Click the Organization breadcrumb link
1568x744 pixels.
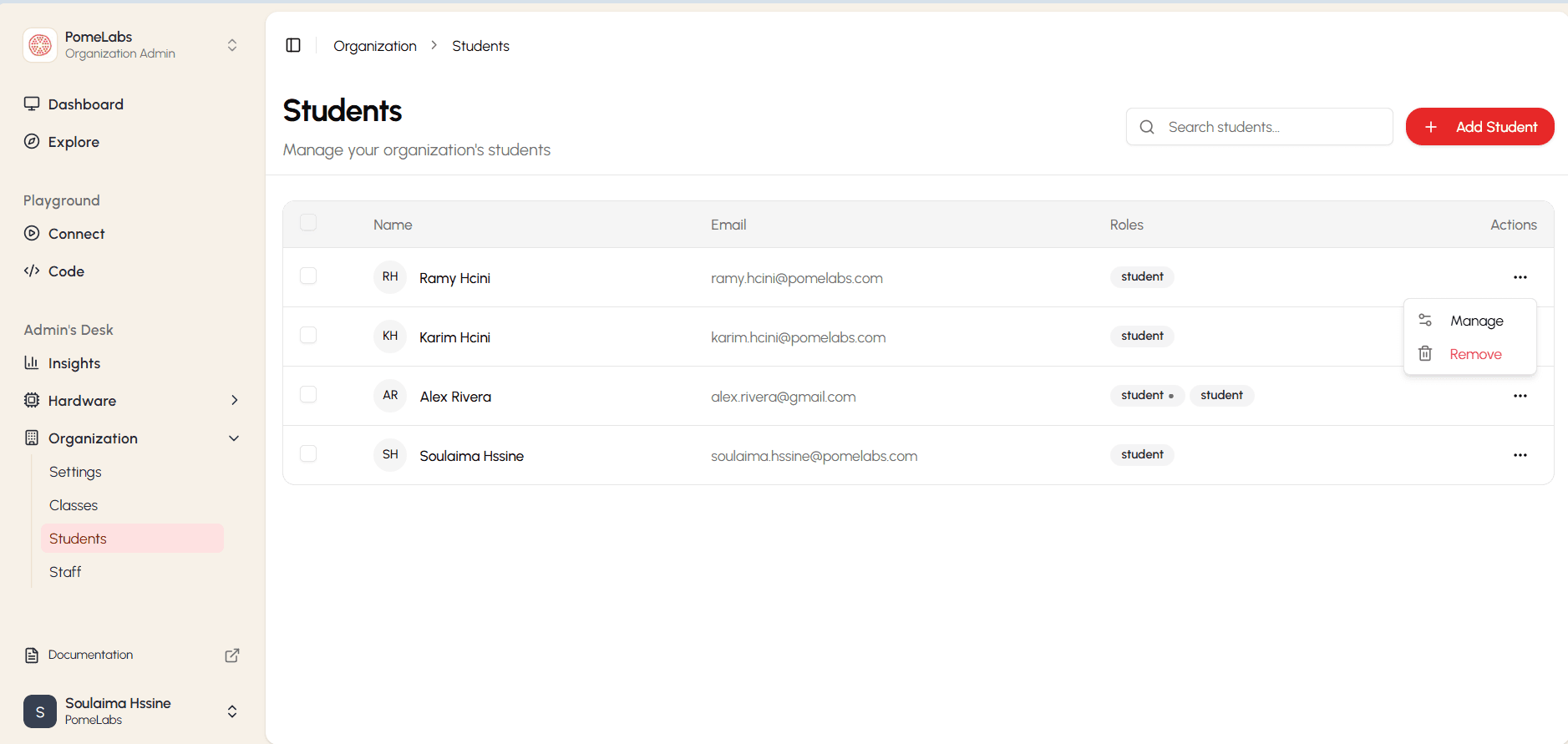tap(375, 46)
